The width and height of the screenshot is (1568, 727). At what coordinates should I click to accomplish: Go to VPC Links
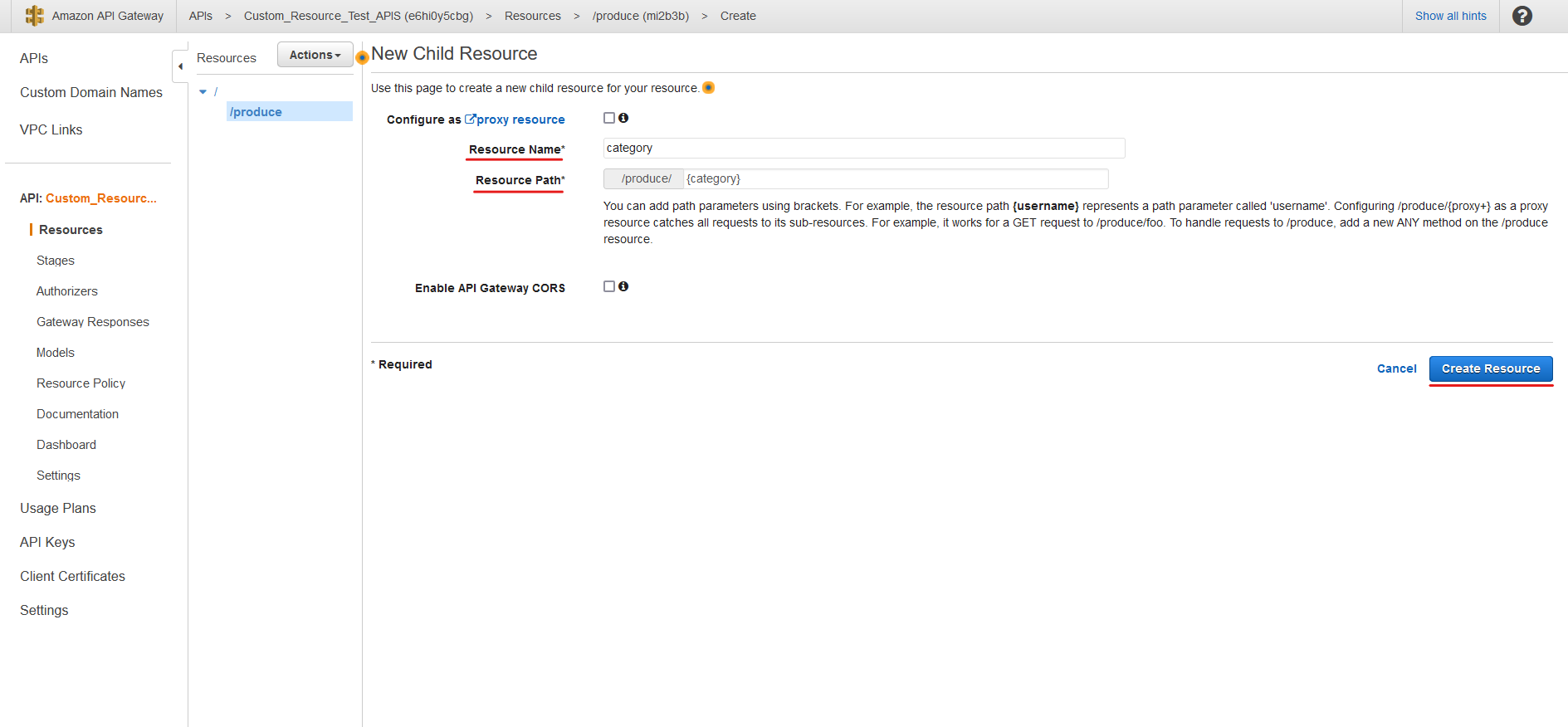(x=51, y=129)
